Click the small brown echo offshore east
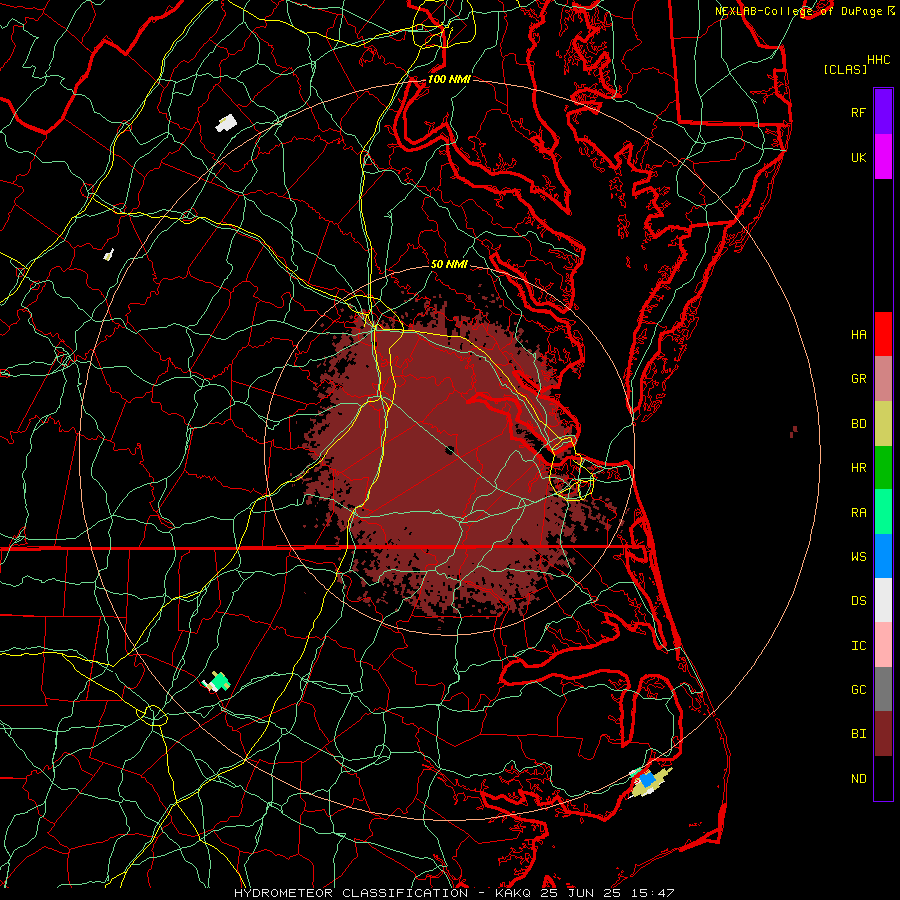 coord(794,431)
